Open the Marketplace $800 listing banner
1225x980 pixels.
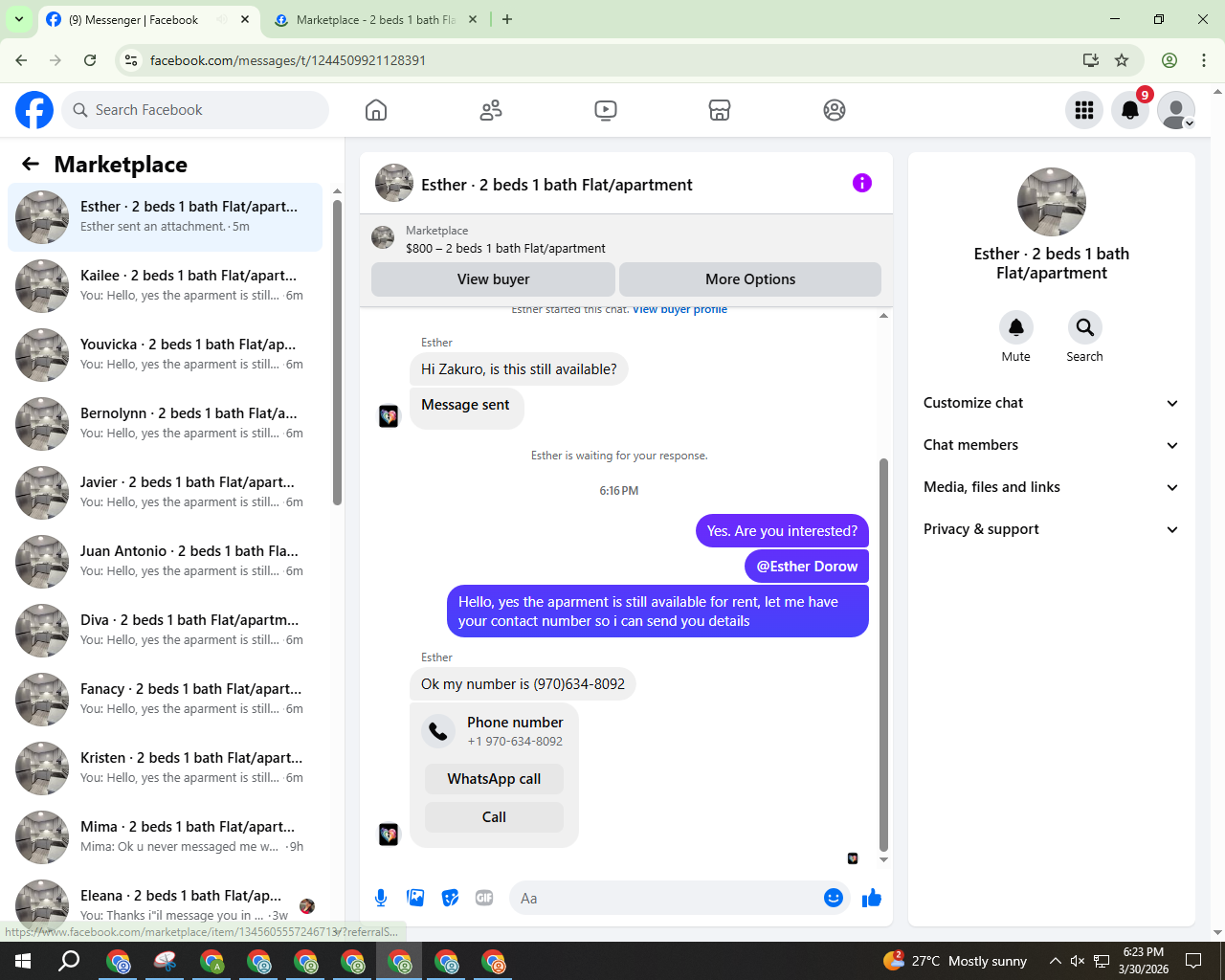626,239
